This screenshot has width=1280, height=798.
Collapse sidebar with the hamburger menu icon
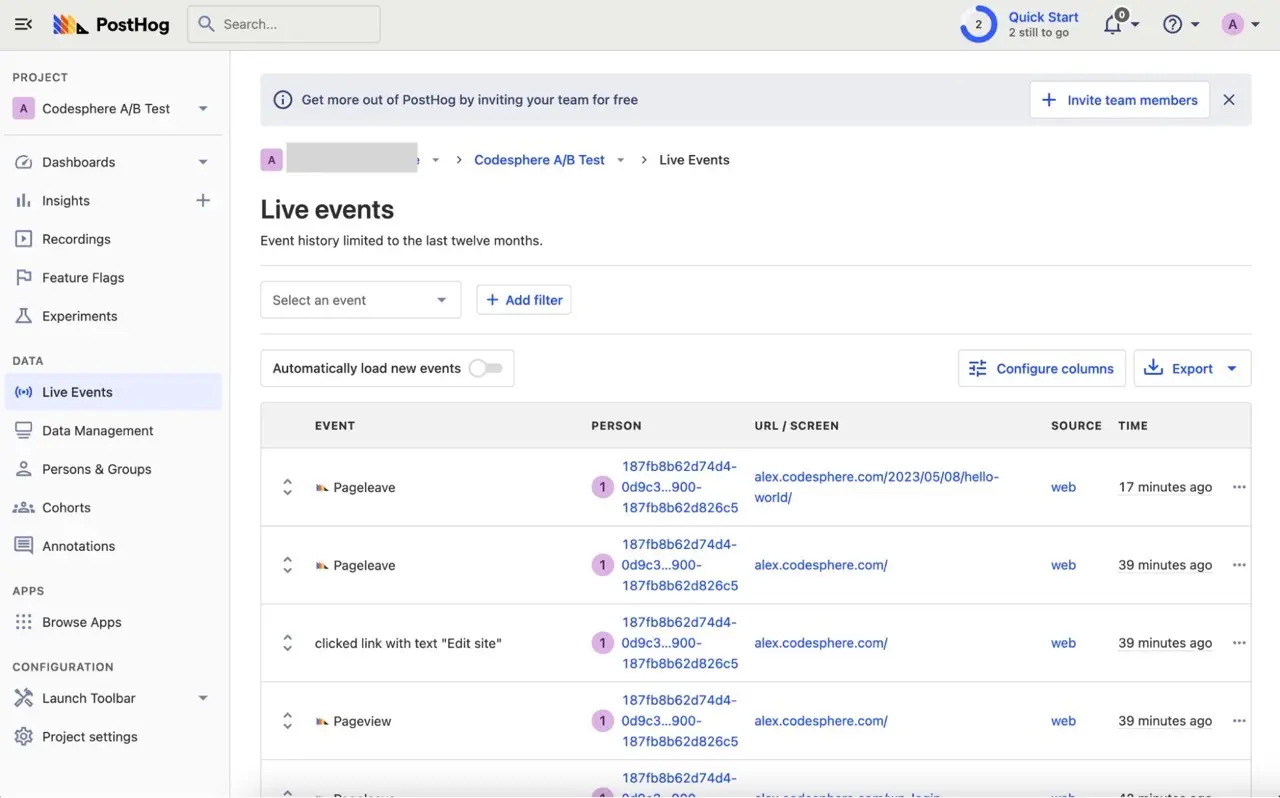(24, 24)
